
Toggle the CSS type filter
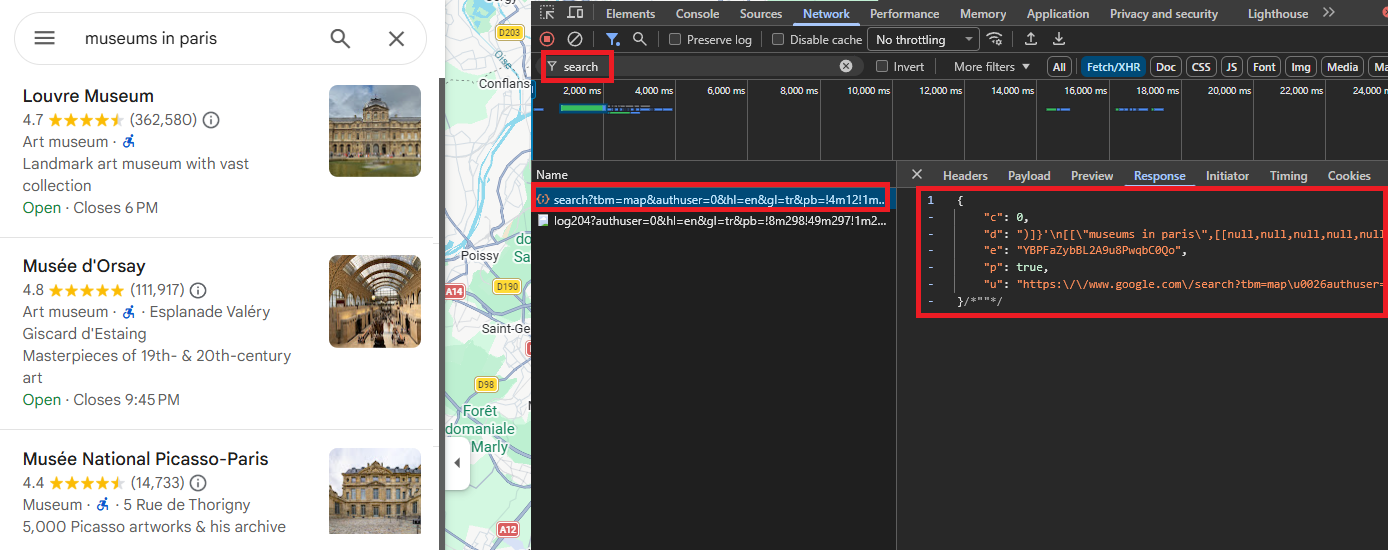point(1201,67)
